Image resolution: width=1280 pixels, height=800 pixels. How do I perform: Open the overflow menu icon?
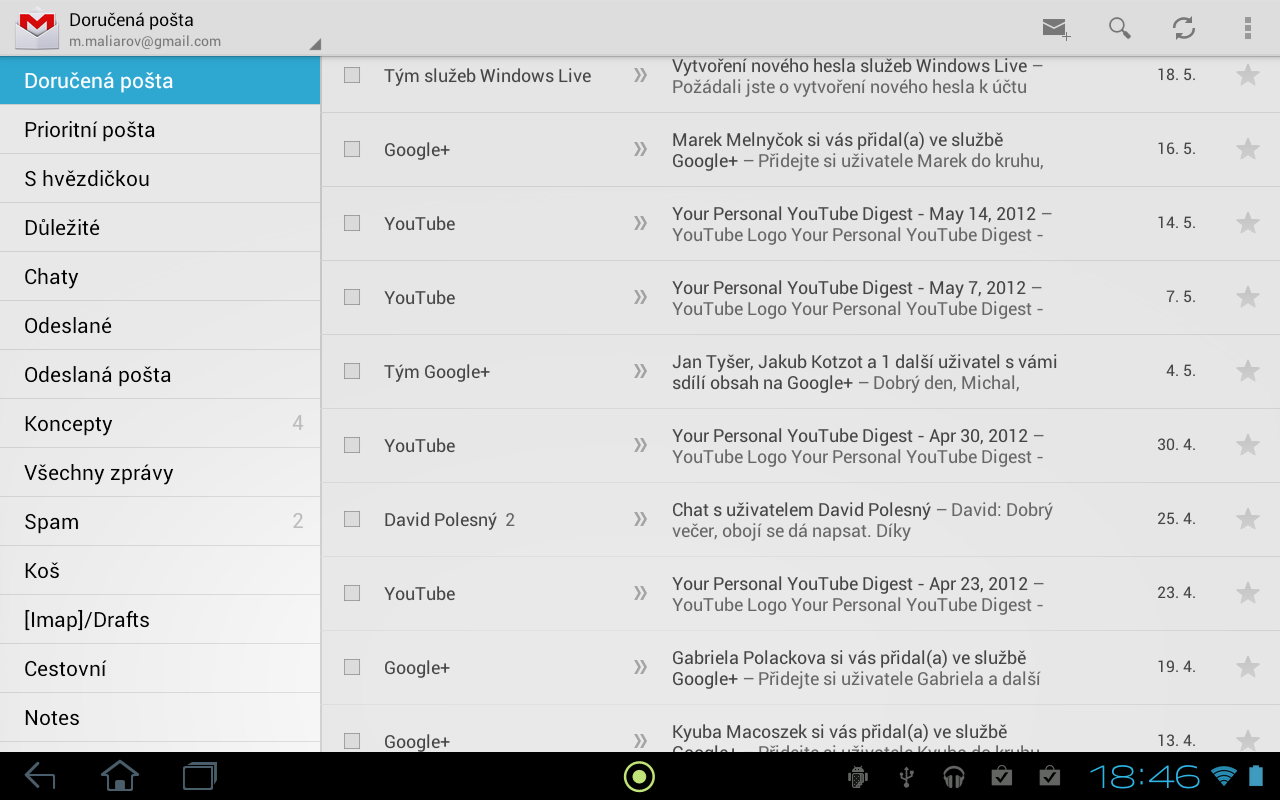[x=1248, y=28]
